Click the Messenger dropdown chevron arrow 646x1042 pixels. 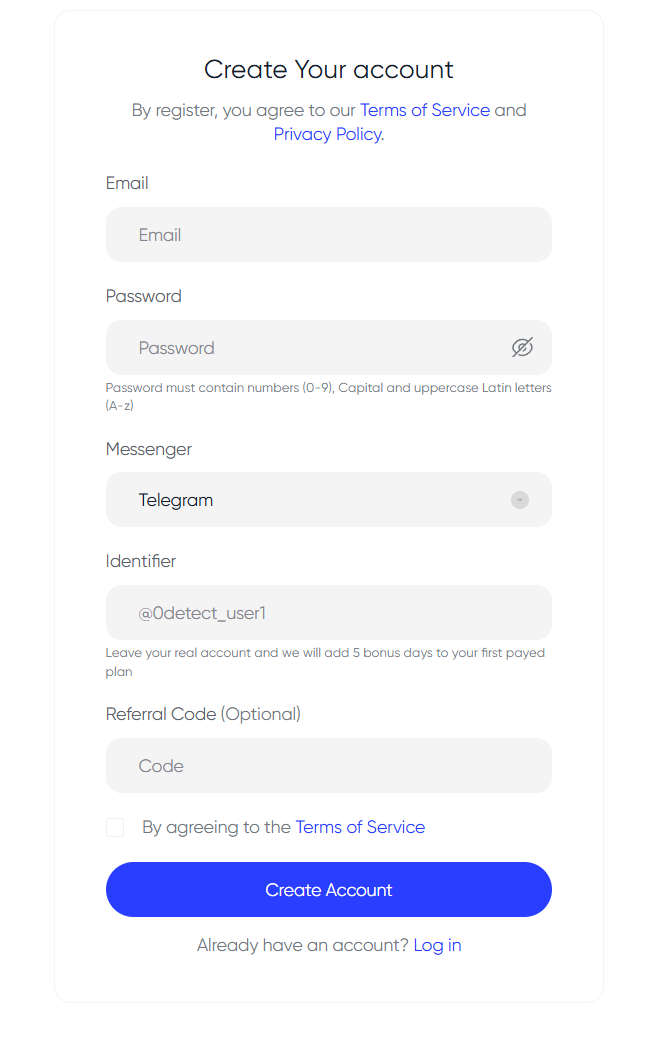tap(520, 500)
